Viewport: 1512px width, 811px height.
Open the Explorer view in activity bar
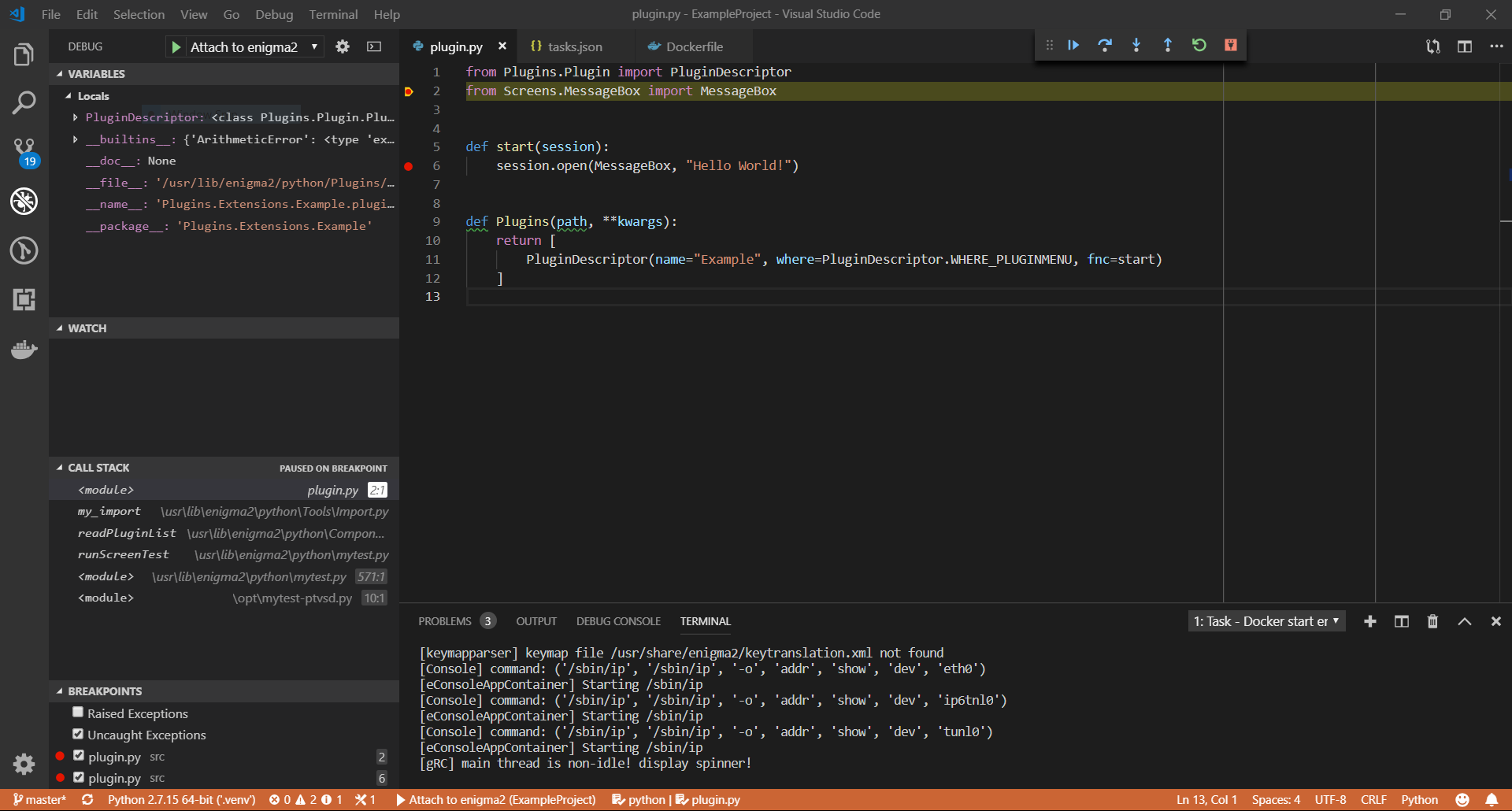(x=24, y=54)
